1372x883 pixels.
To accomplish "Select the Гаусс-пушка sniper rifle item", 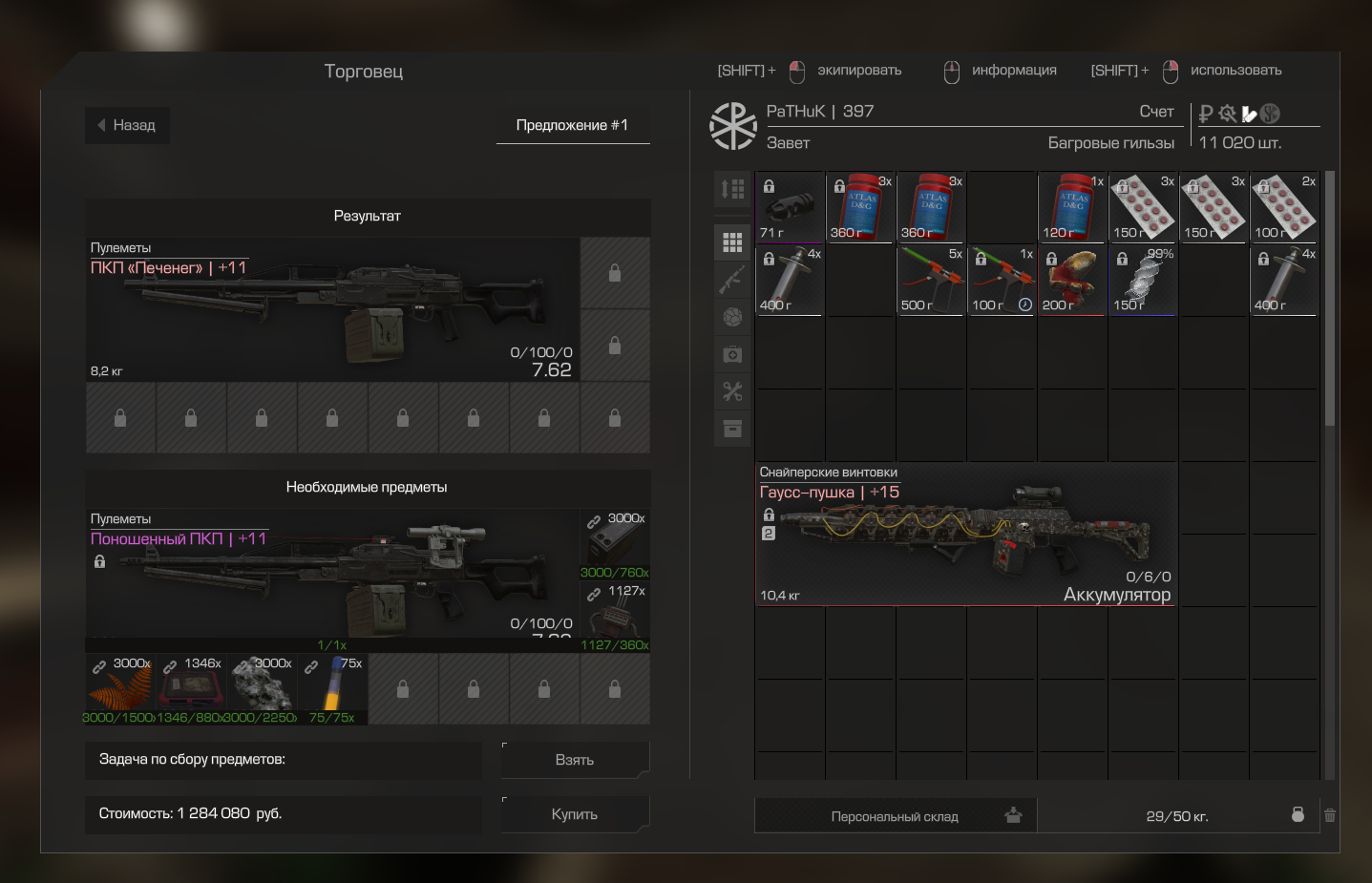I will pos(965,536).
